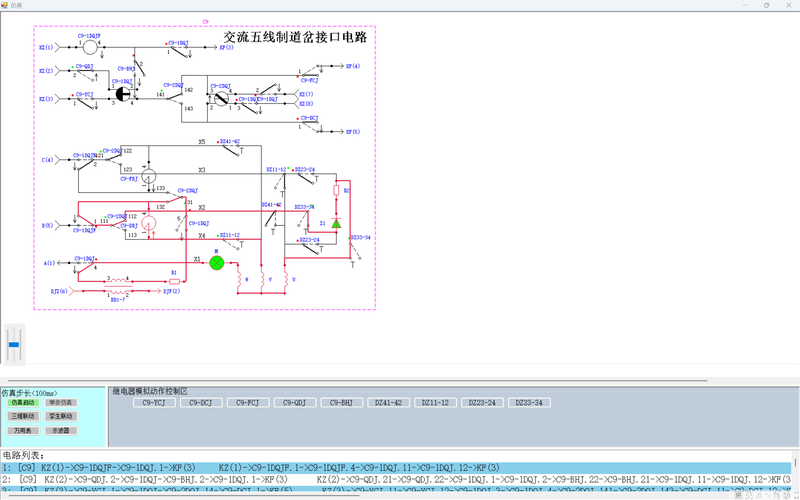Viewport: 800px width, 500px height.
Task: Click the circuit list vertical scrollbar
Action: click(x=795, y=462)
